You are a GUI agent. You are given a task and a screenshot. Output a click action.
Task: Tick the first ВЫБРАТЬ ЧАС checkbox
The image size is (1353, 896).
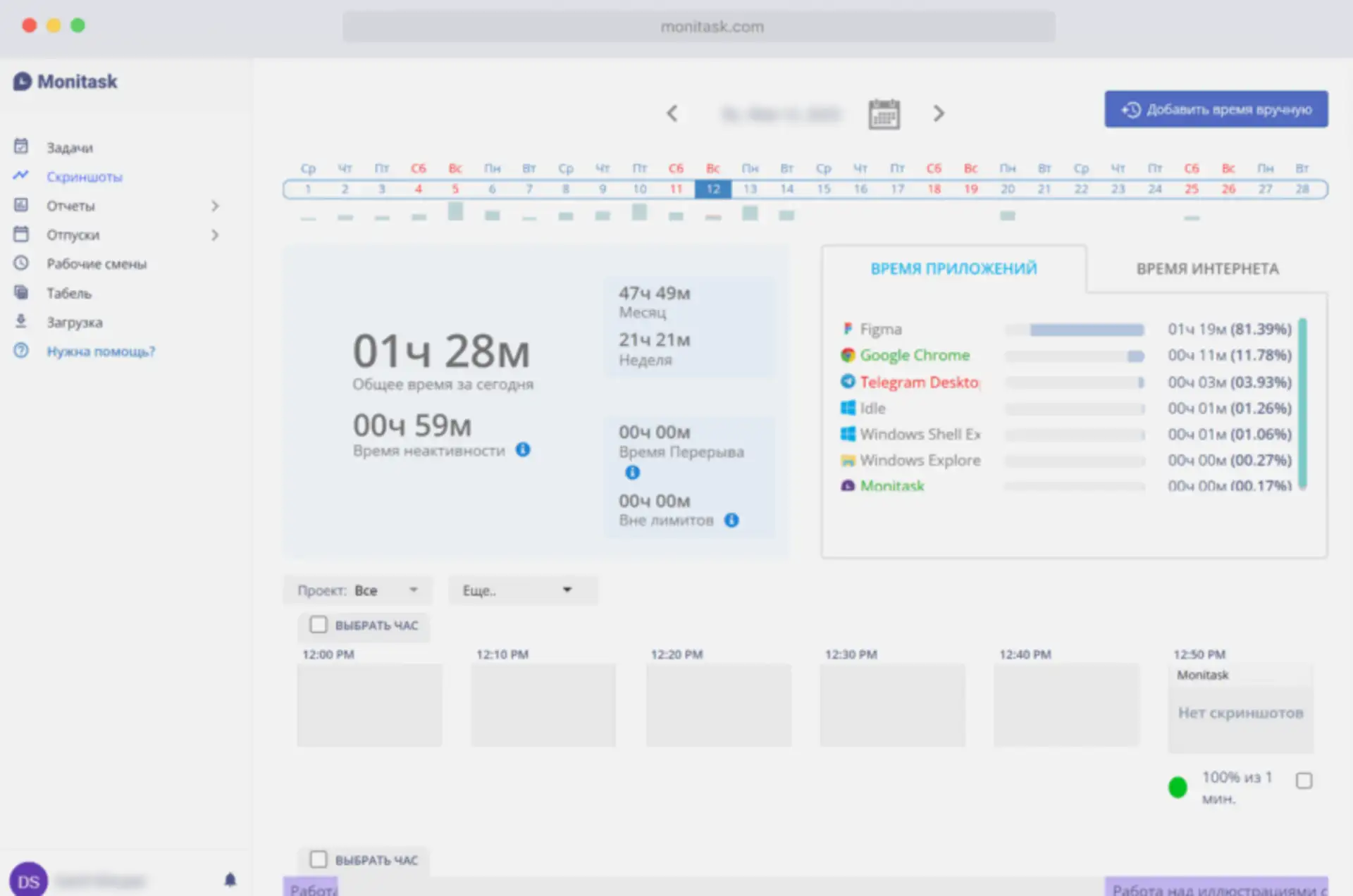(319, 625)
